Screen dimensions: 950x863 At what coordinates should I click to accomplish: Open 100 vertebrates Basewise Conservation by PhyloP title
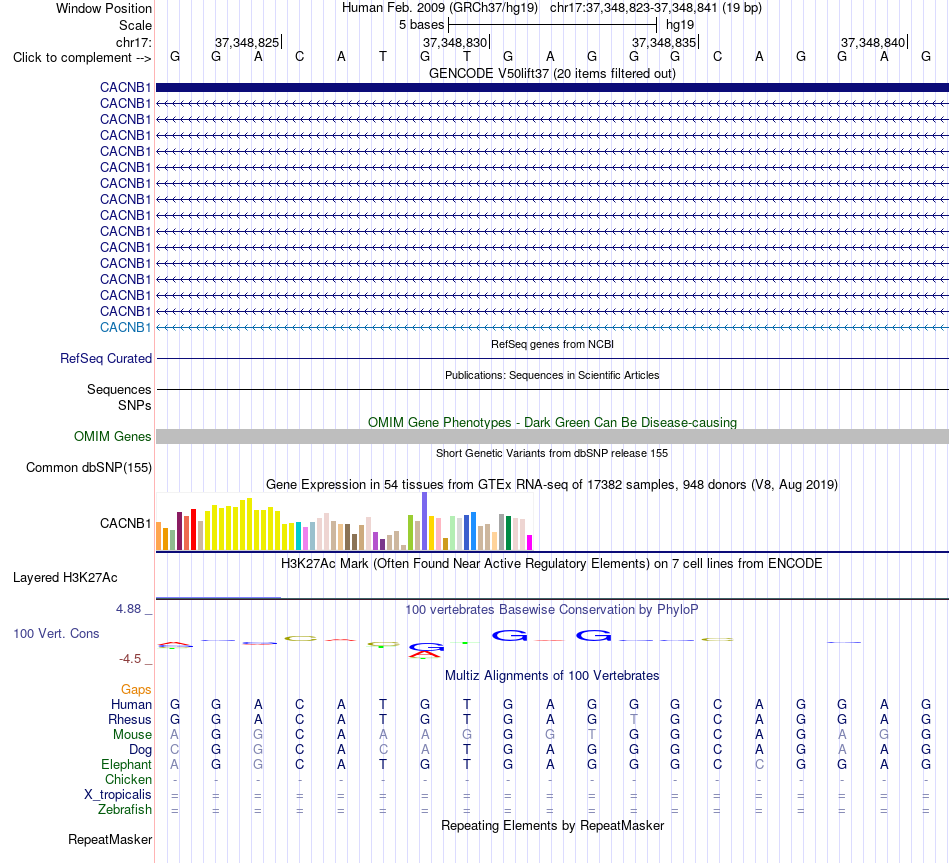click(x=552, y=610)
